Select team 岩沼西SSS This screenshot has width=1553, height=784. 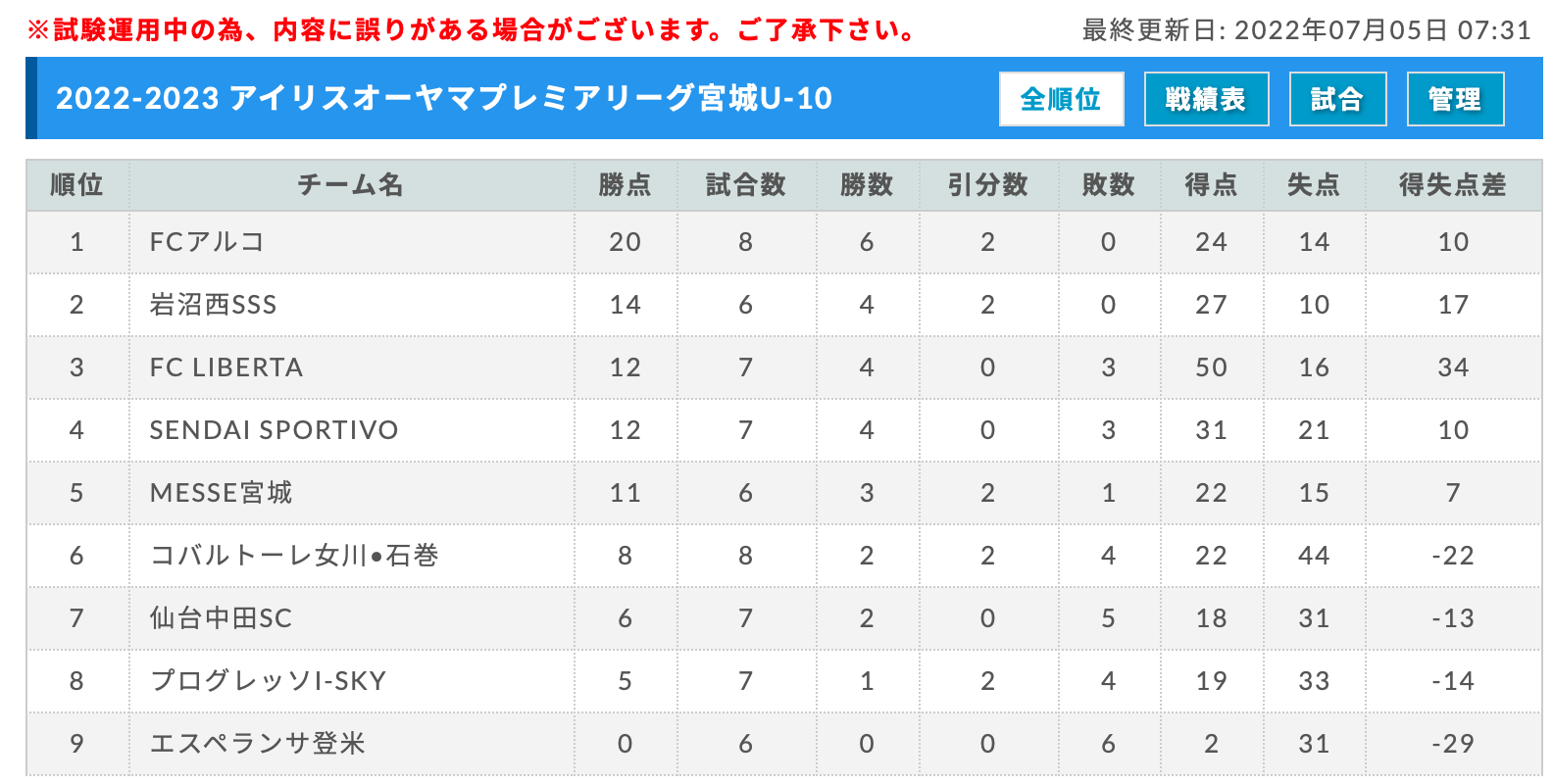pyautogui.click(x=213, y=305)
